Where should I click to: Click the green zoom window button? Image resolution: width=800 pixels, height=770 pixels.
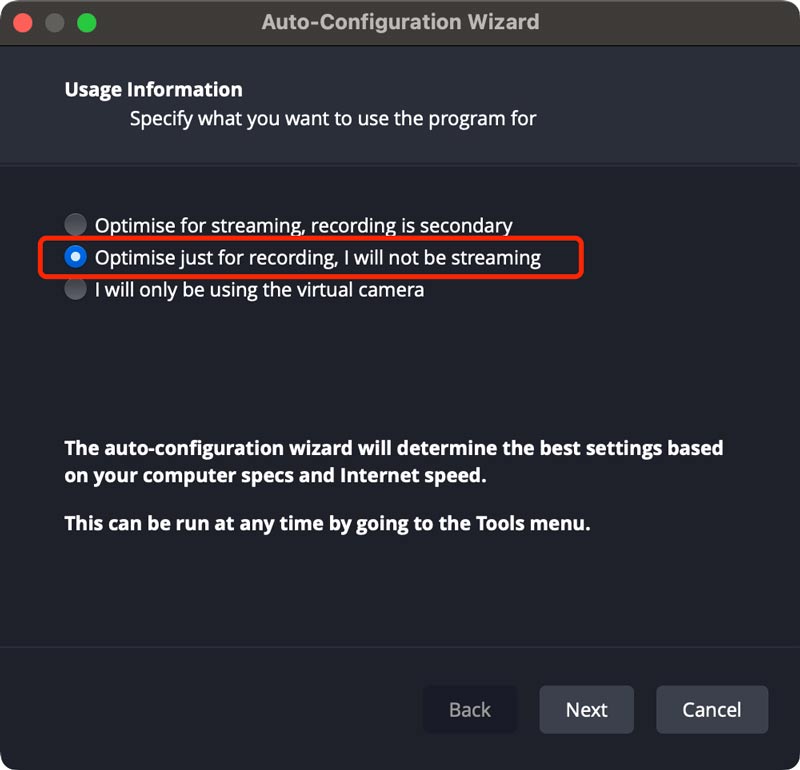86,22
